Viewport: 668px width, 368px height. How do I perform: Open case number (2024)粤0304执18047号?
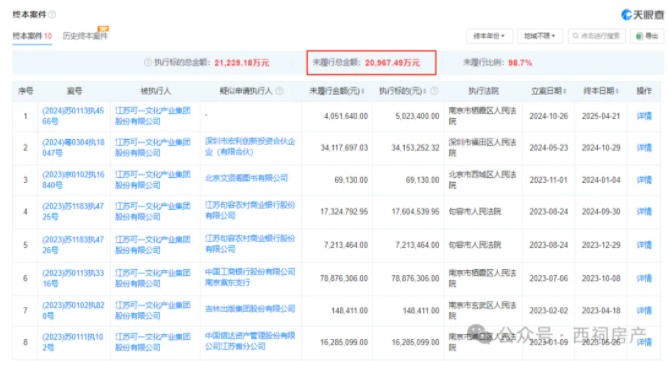click(73, 148)
